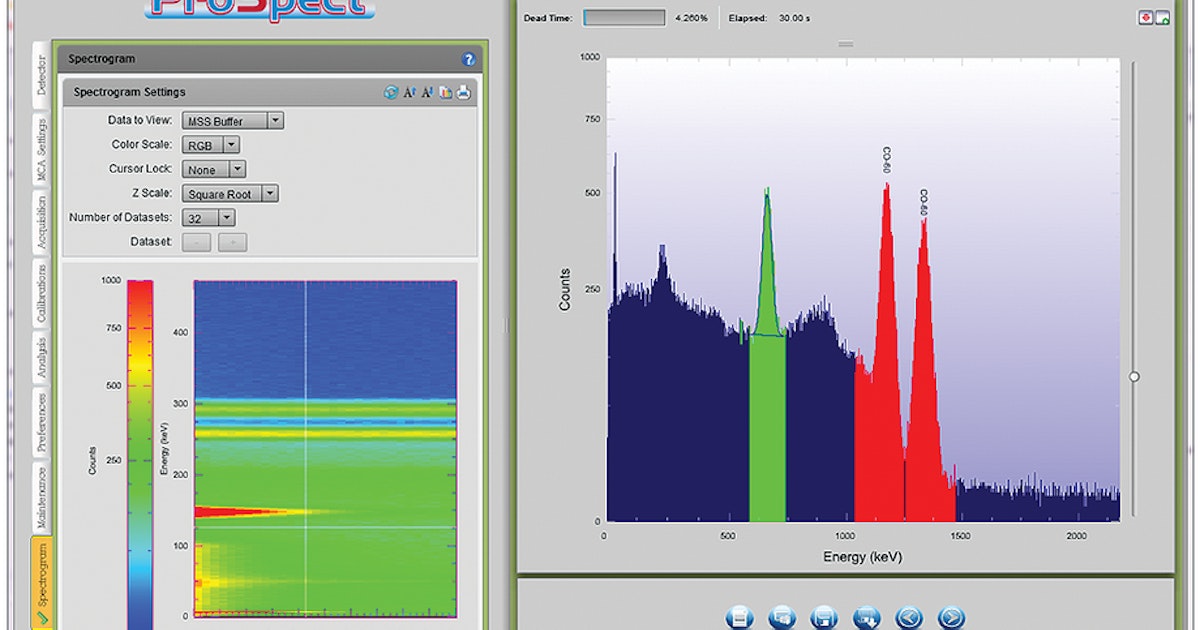Click the decrease font size icon

(x=427, y=92)
